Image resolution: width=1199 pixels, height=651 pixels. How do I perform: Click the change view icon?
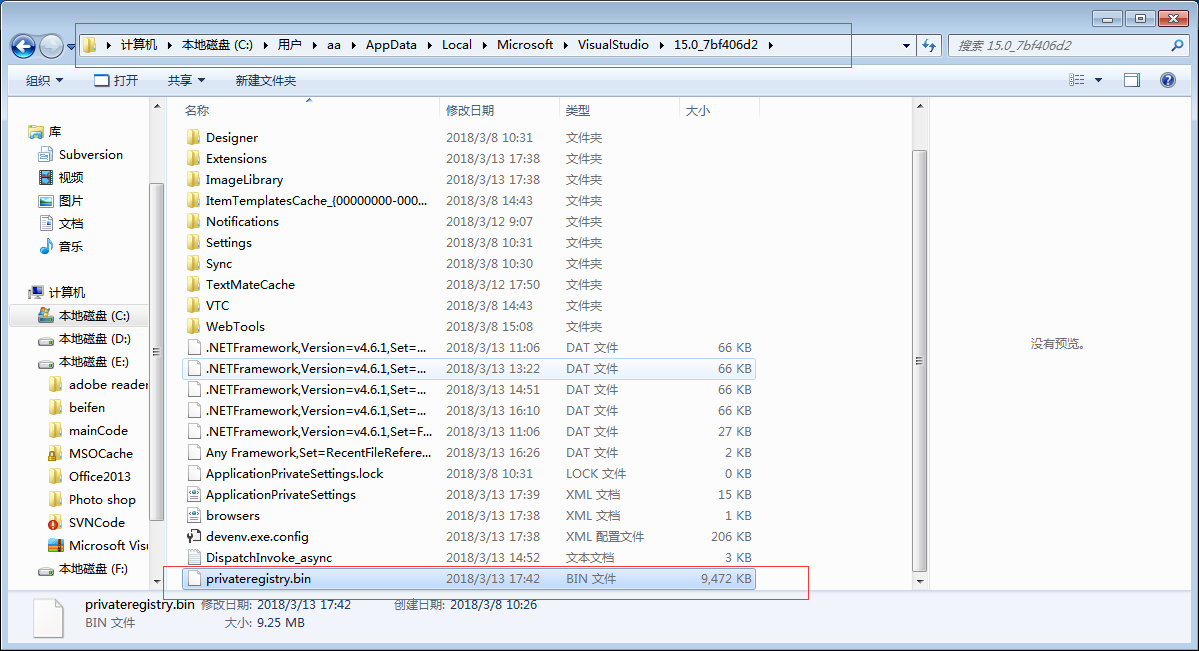(1077, 80)
